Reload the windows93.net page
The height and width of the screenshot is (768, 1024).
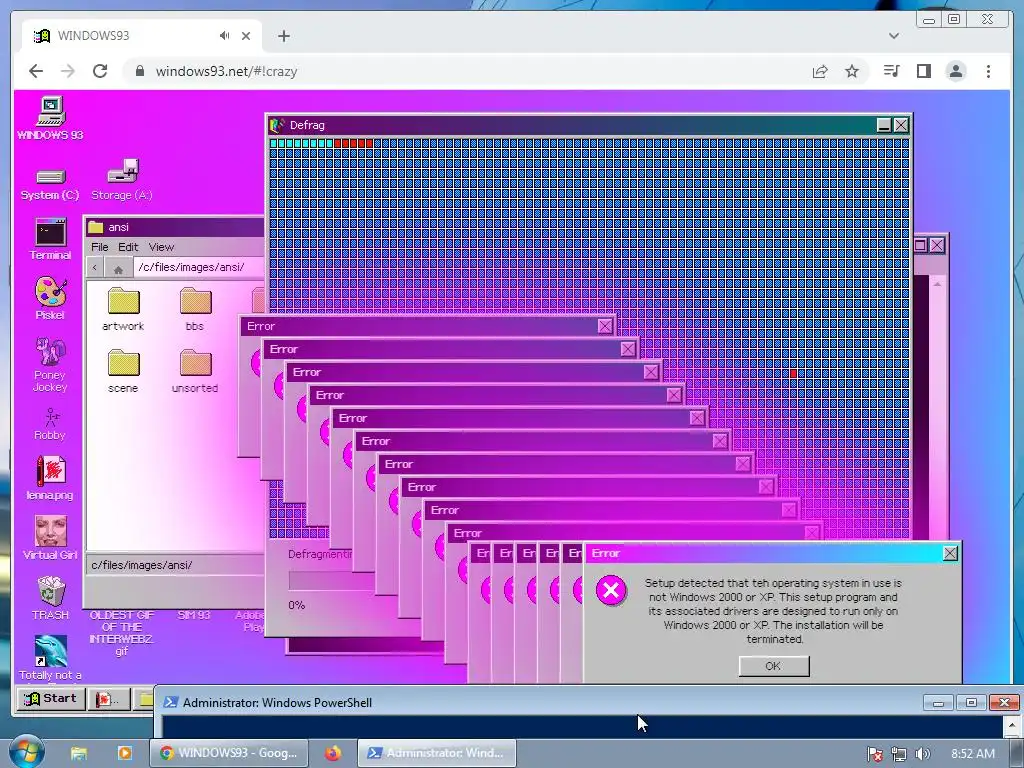click(x=100, y=71)
